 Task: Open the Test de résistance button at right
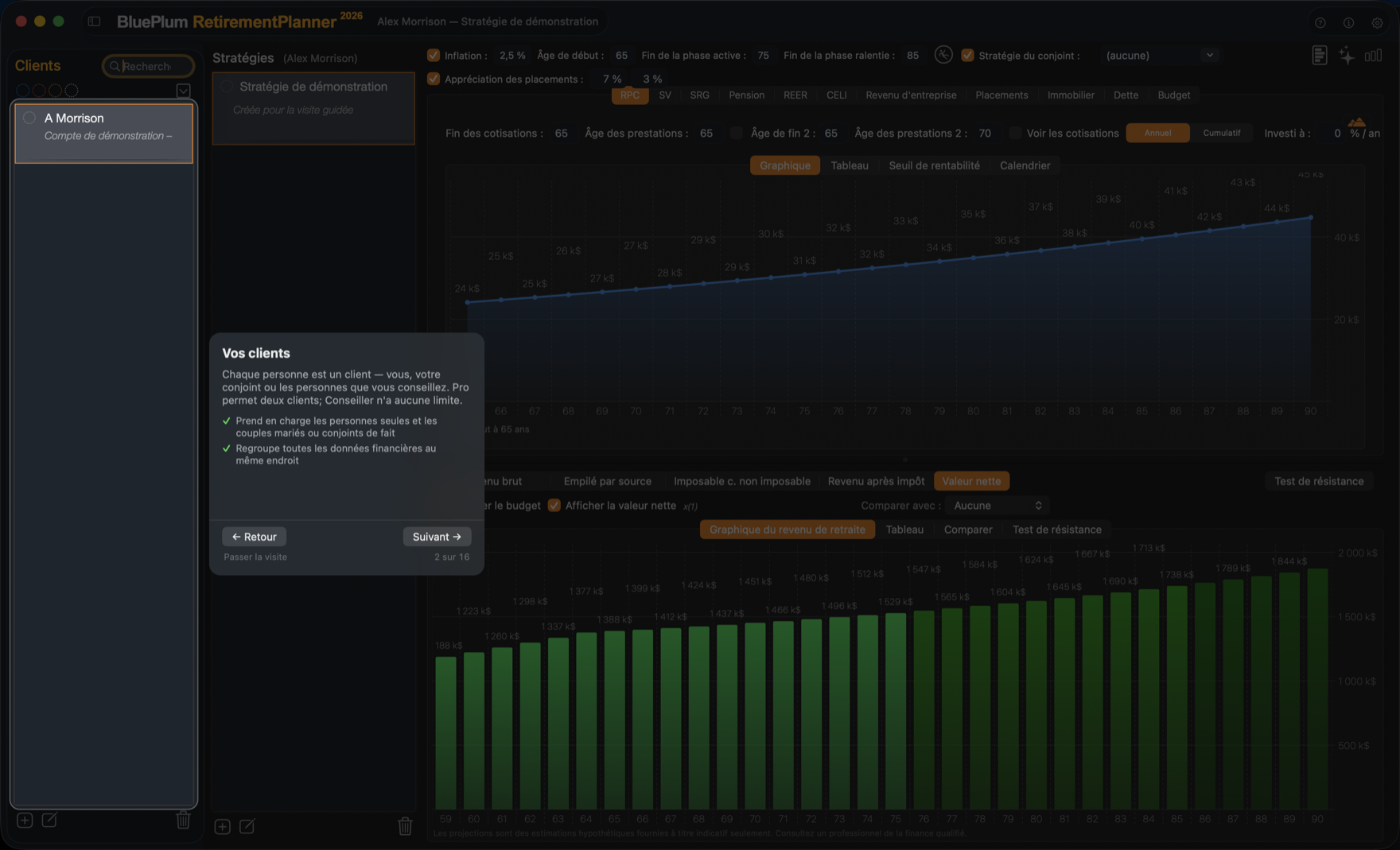click(x=1319, y=481)
